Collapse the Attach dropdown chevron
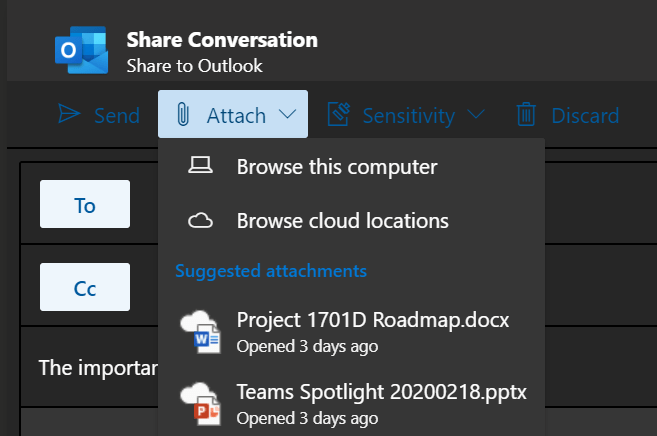Screen dimensions: 657x436 pos(288,115)
